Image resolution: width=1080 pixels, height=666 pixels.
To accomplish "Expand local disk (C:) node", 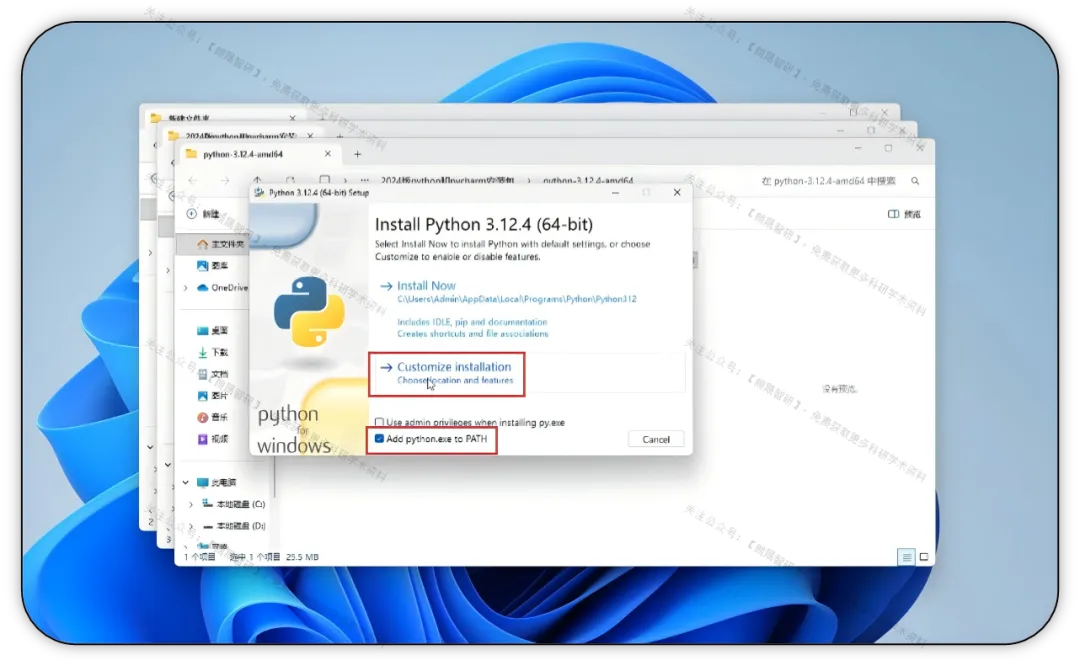I will coord(191,504).
